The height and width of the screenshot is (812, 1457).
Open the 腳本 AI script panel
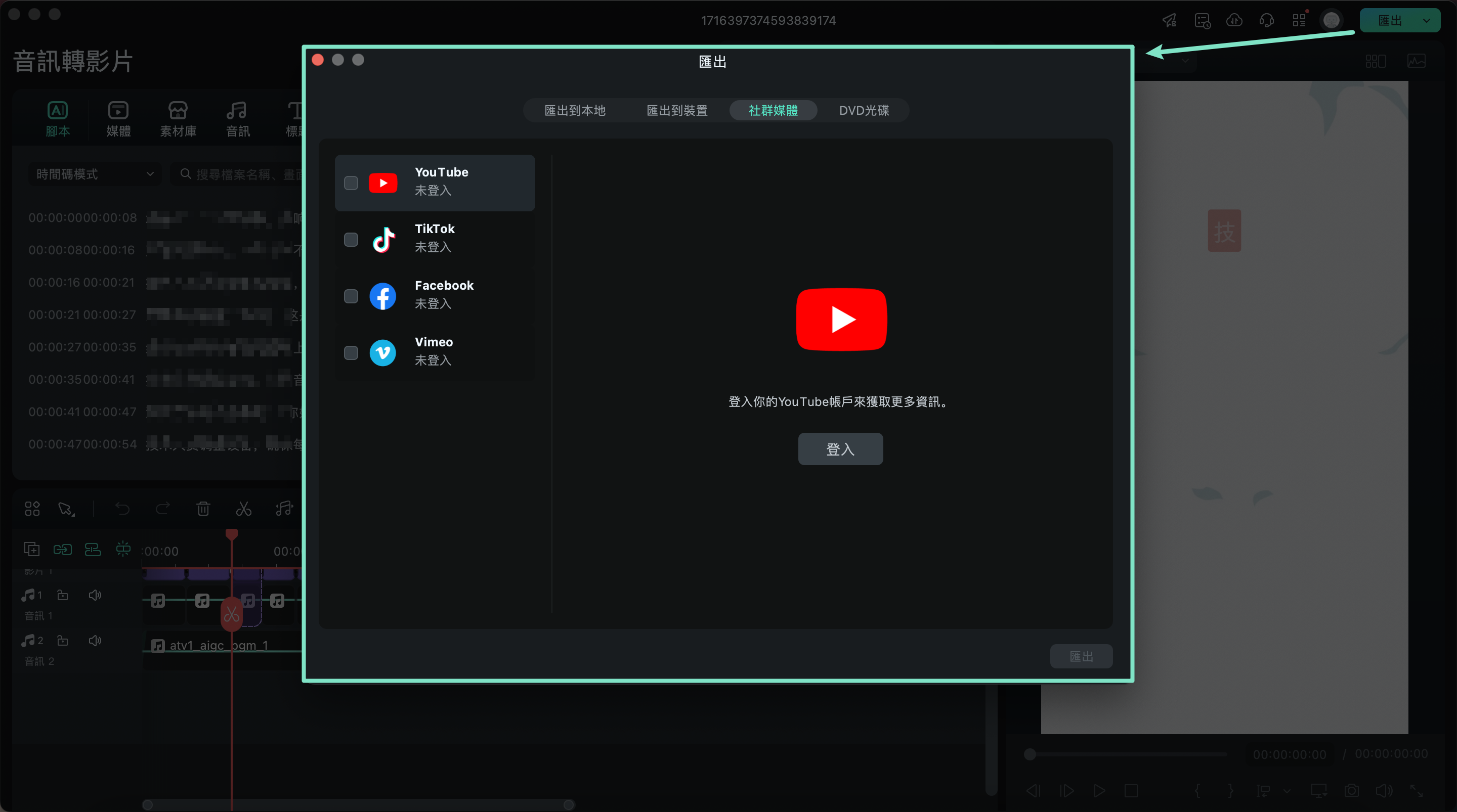click(58, 119)
